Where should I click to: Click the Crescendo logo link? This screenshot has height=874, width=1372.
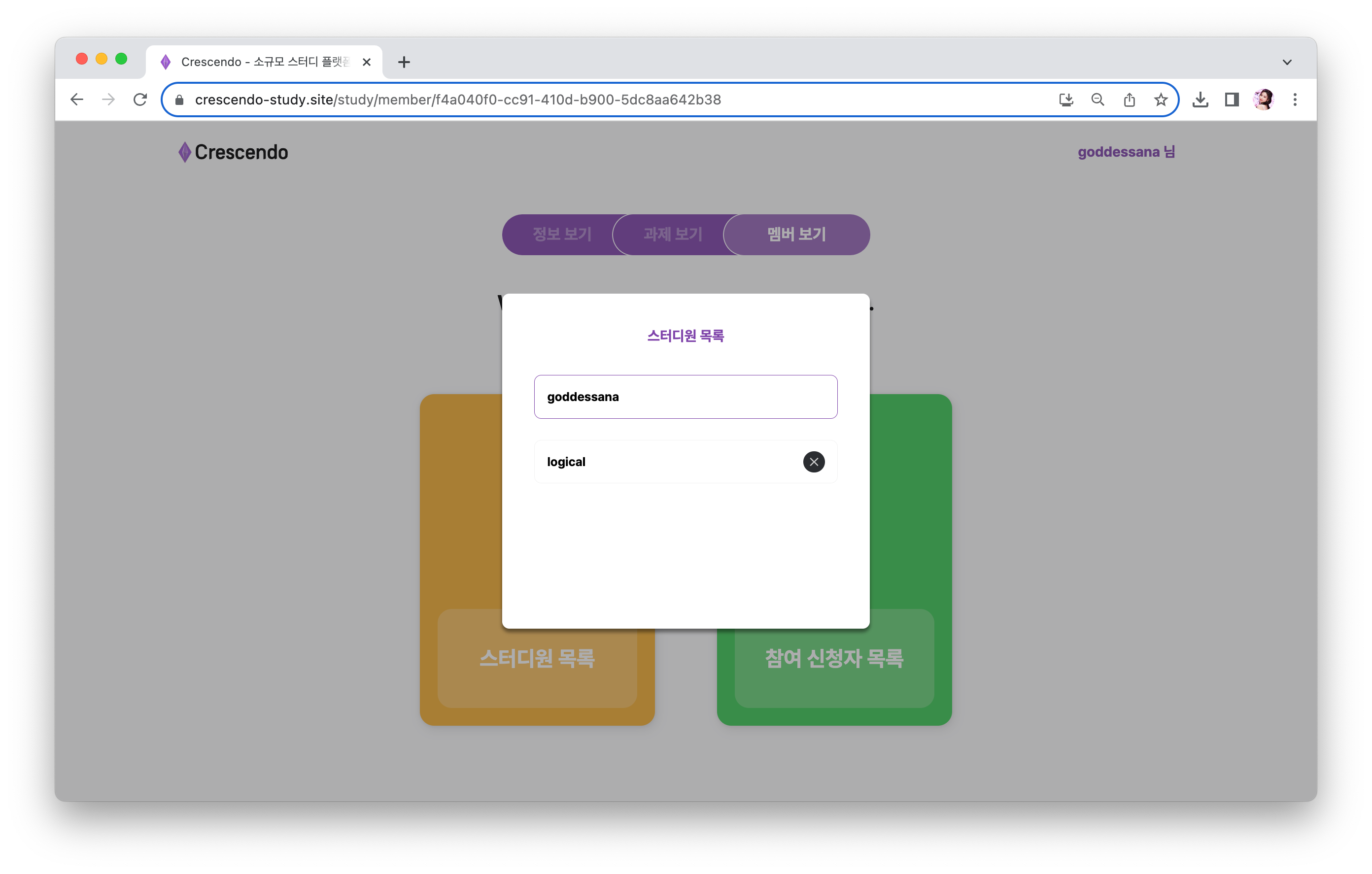click(233, 152)
